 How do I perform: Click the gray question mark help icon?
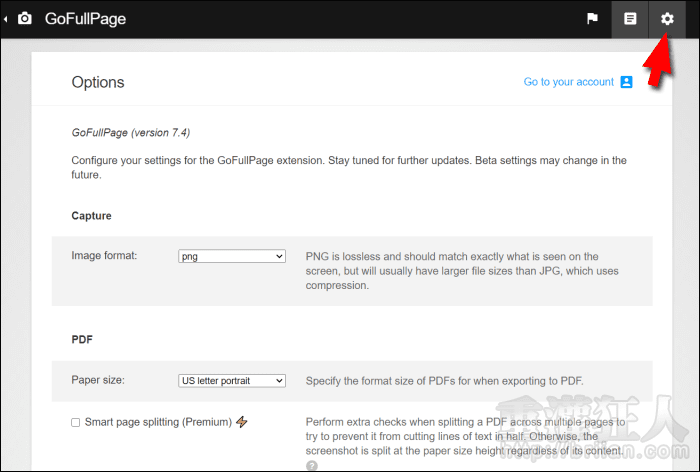pos(311,465)
